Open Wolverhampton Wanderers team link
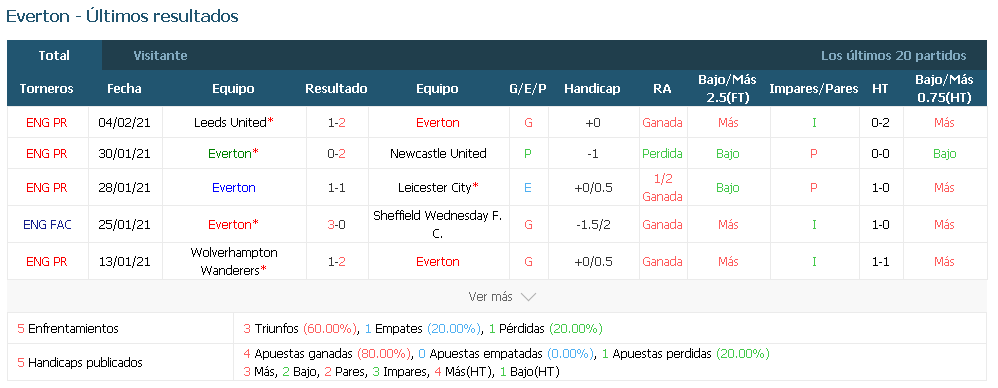The image size is (998, 388). click(234, 261)
